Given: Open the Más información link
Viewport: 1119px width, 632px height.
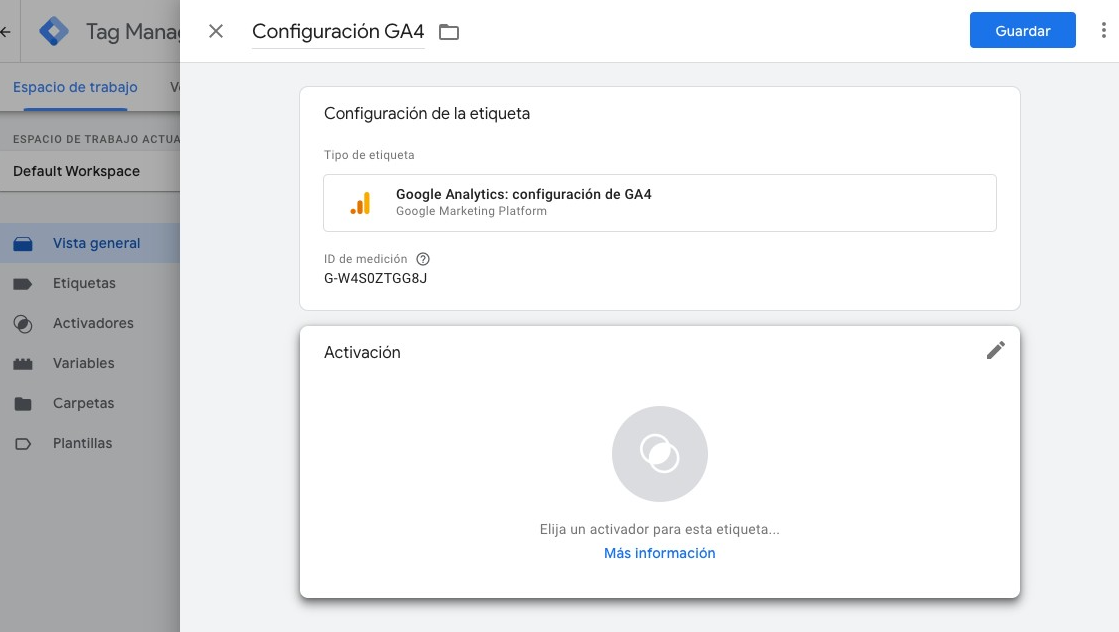Looking at the screenshot, I should 659,553.
